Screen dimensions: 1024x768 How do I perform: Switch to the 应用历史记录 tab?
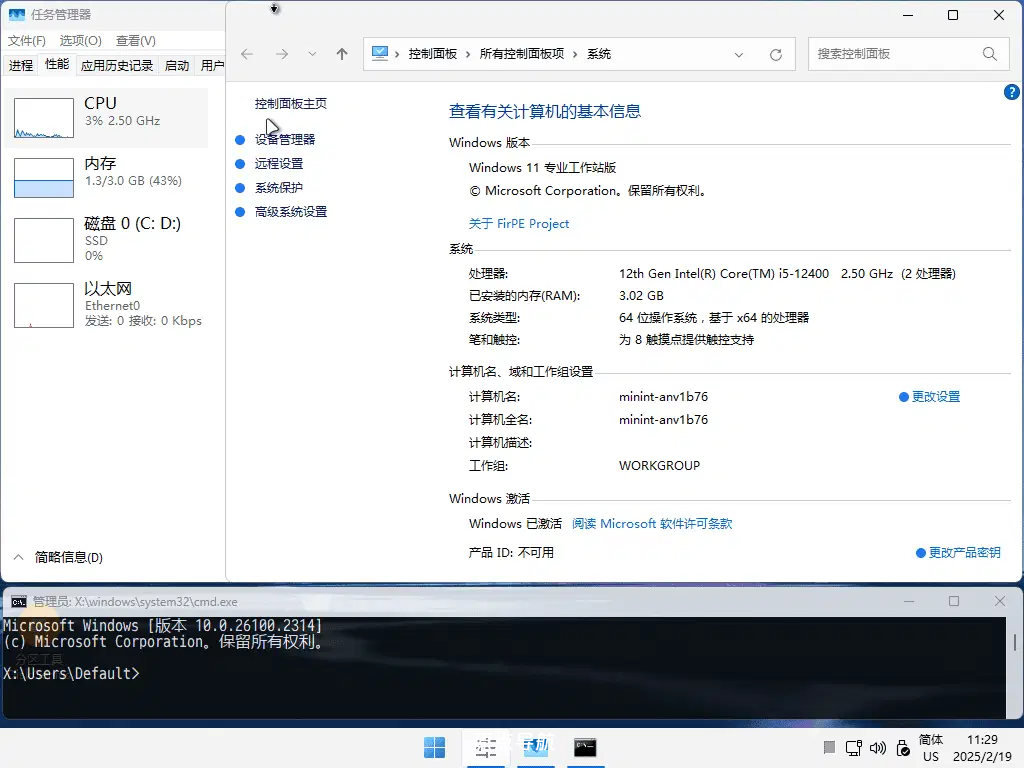[117, 65]
